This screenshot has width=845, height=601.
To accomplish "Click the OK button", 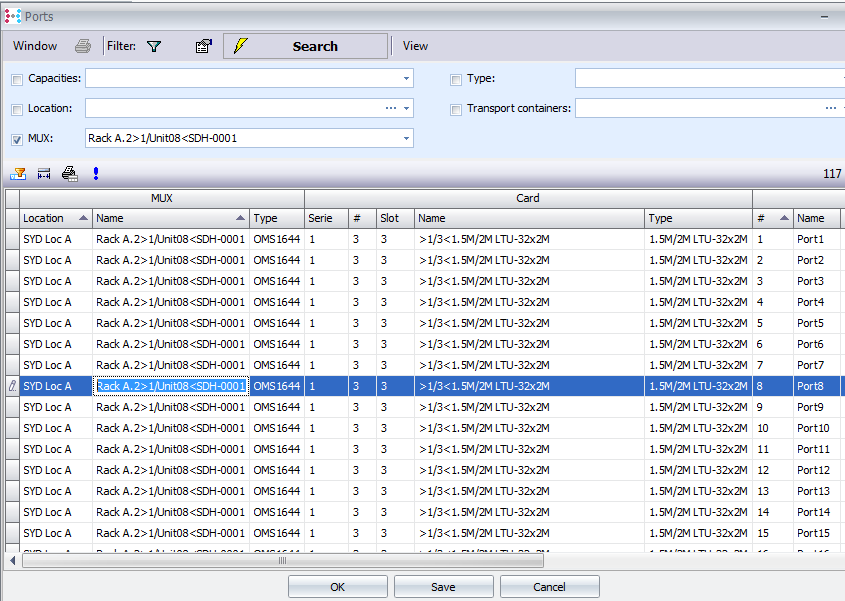I will coord(338,587).
